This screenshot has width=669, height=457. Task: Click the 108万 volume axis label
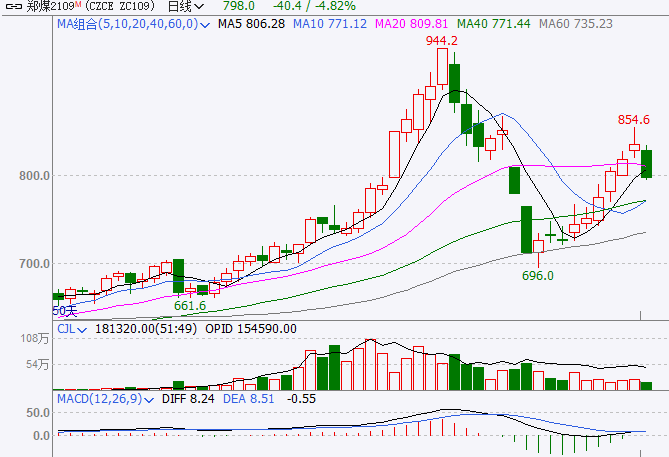point(35,339)
